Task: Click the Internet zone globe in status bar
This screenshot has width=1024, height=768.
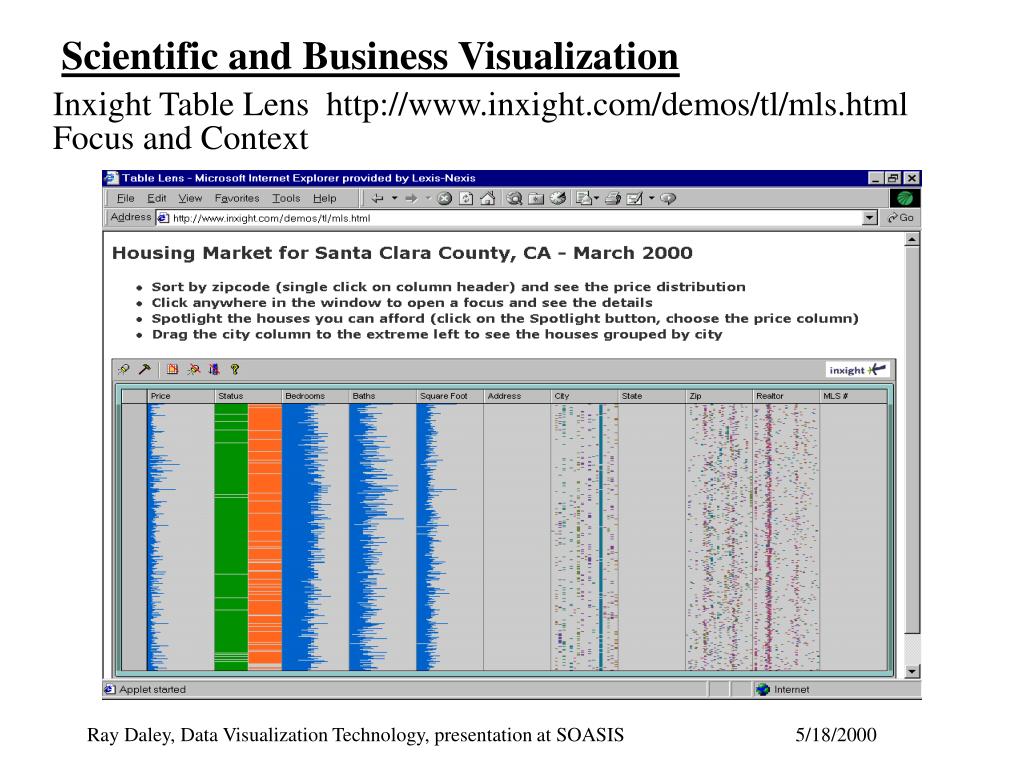Action: click(x=763, y=690)
